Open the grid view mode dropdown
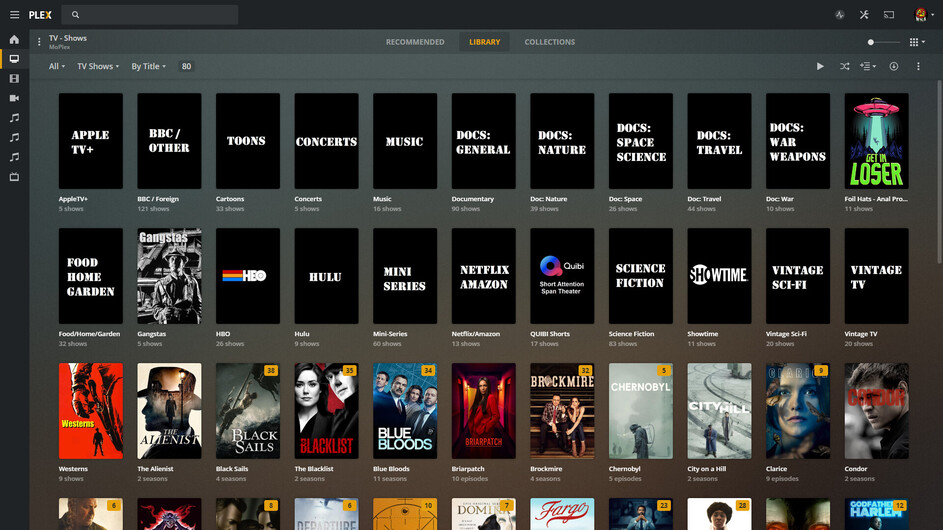The width and height of the screenshot is (943, 530). click(917, 42)
